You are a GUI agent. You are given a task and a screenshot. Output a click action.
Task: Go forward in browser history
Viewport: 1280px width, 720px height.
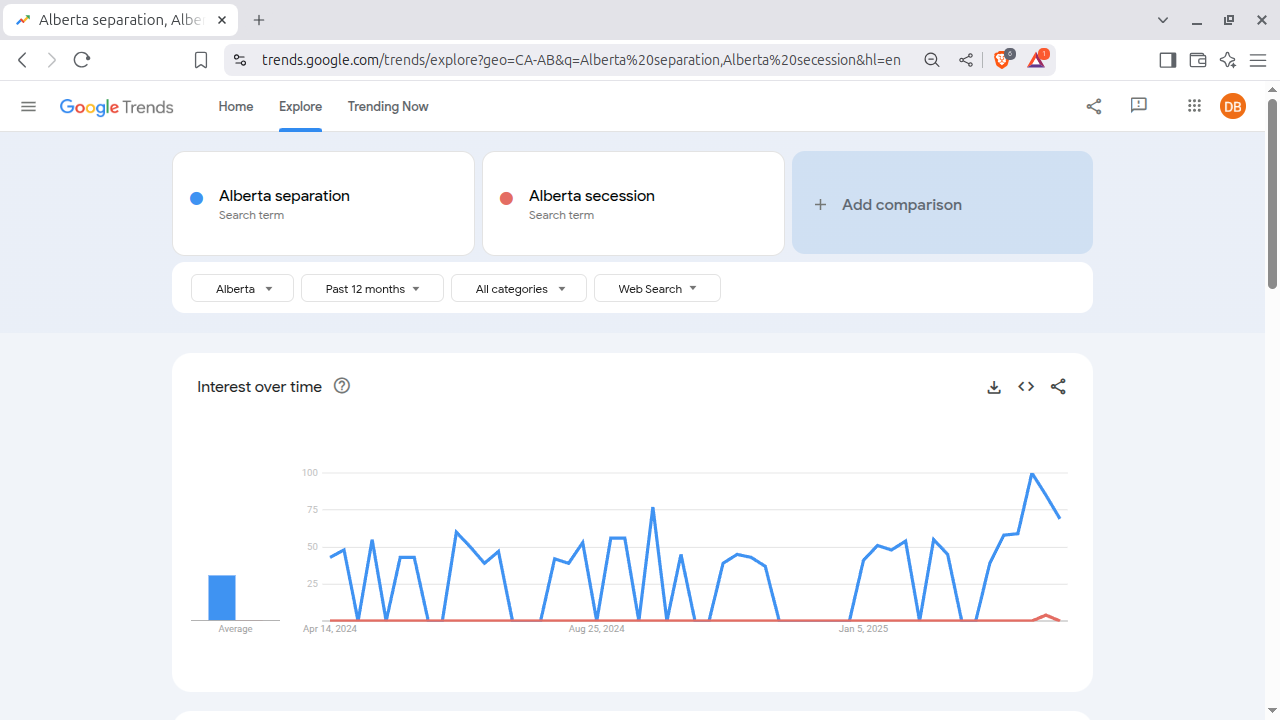pyautogui.click(x=52, y=60)
